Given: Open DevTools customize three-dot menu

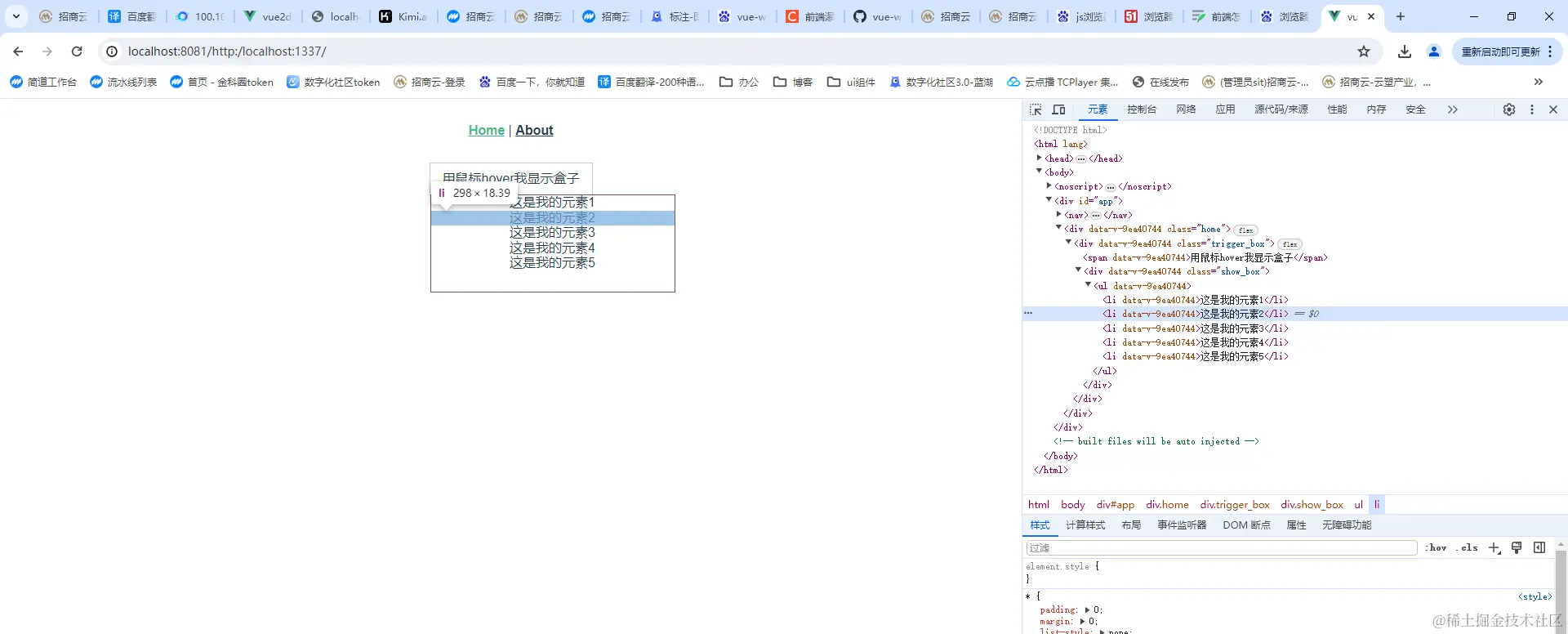Looking at the screenshot, I should coord(1532,109).
